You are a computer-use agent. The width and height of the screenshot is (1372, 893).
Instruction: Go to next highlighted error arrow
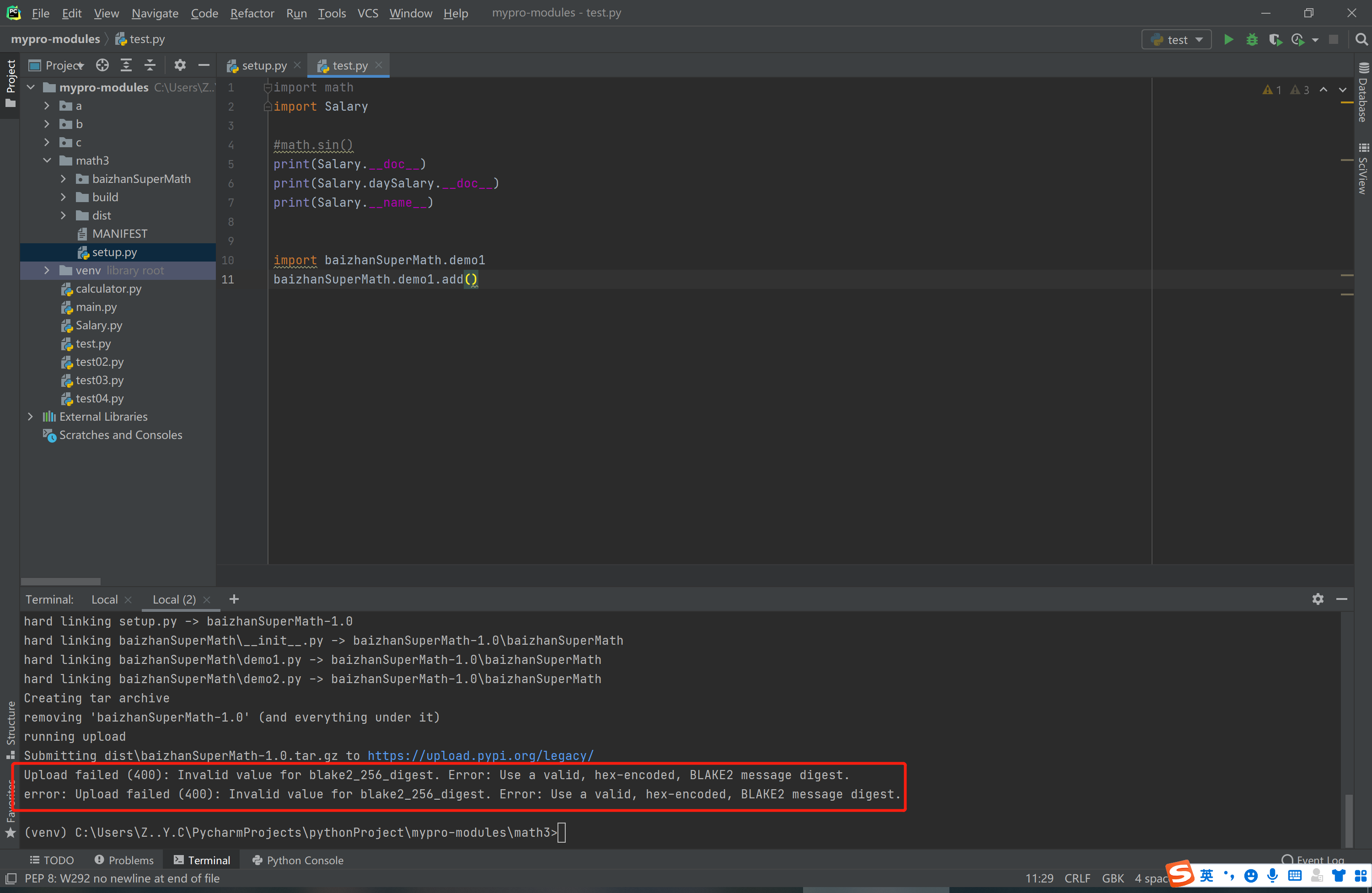pos(1343,90)
